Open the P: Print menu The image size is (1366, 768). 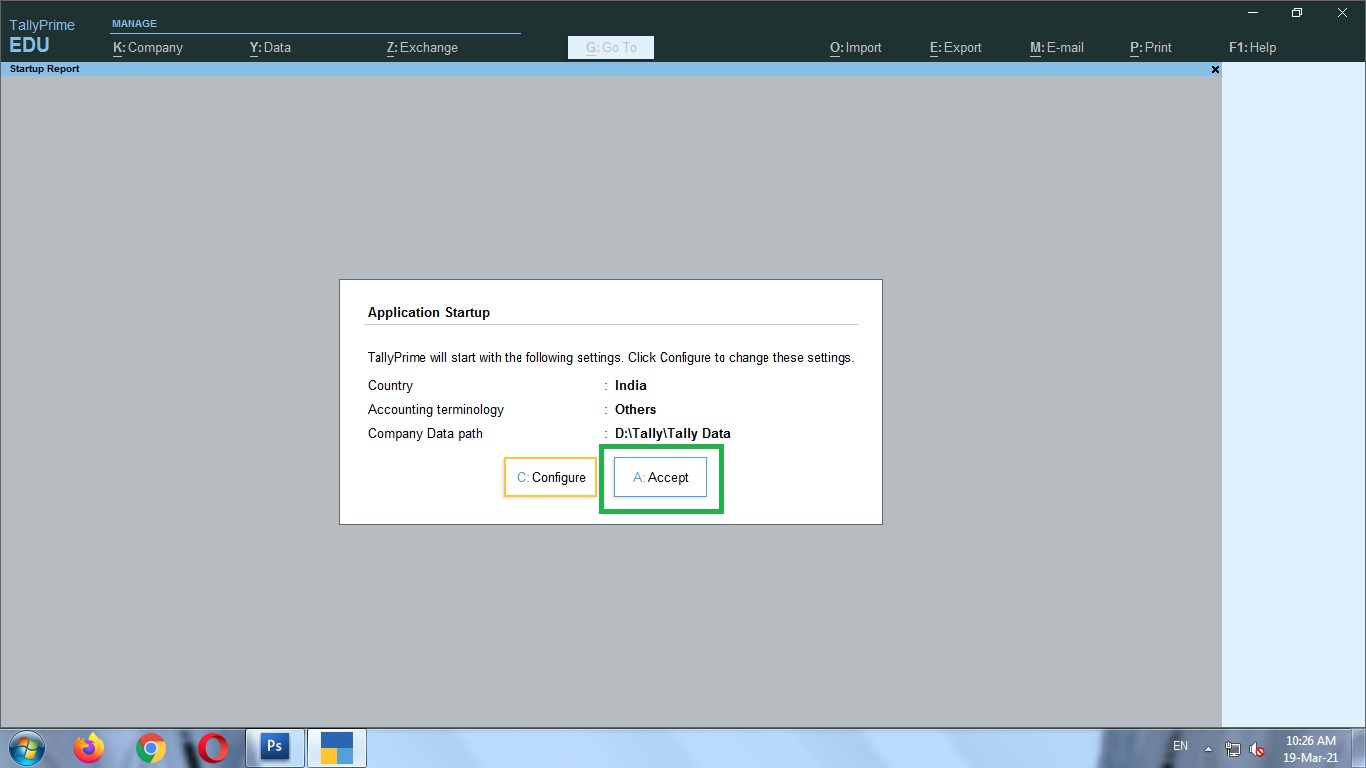point(1151,47)
